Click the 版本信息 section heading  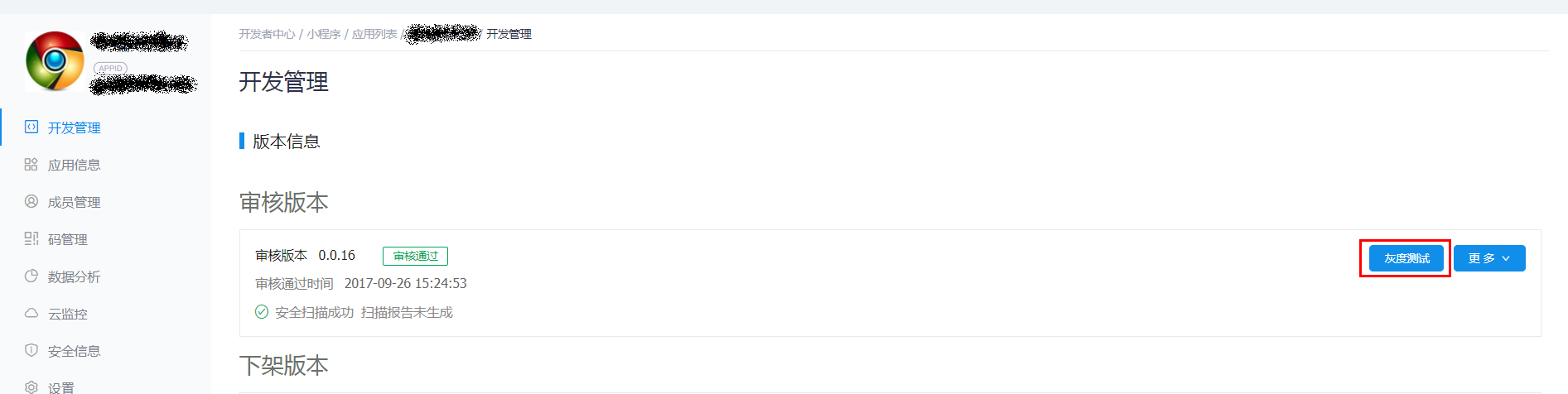(x=286, y=142)
